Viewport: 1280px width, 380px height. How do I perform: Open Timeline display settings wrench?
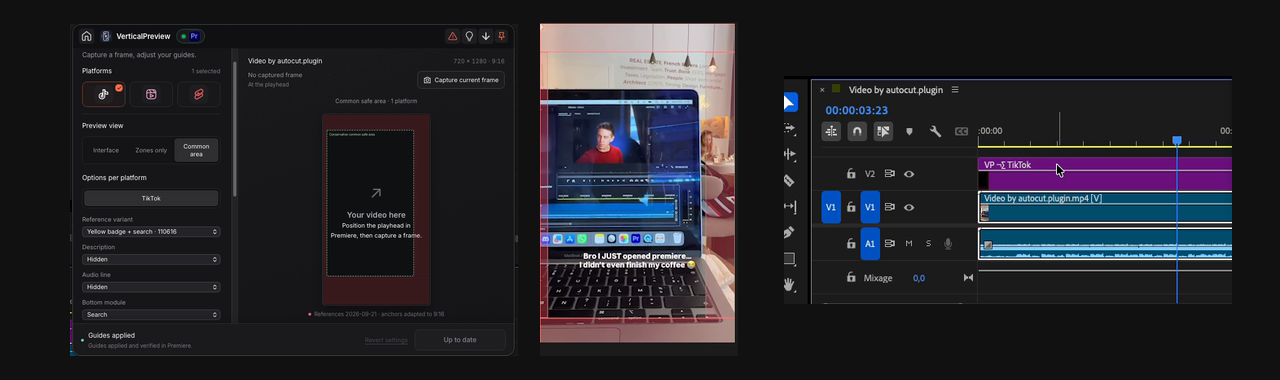[x=935, y=131]
